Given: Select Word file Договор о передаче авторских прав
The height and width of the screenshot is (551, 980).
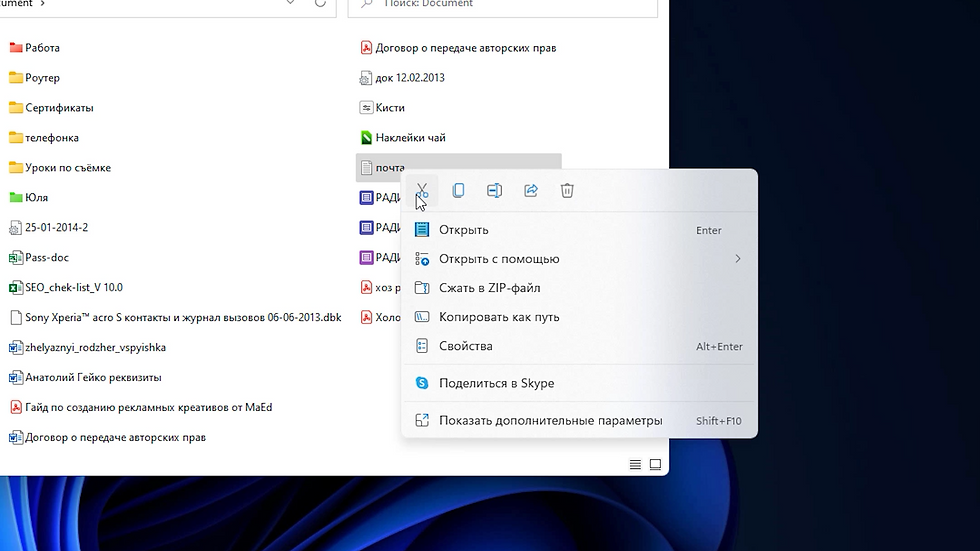Looking at the screenshot, I should pos(107,437).
